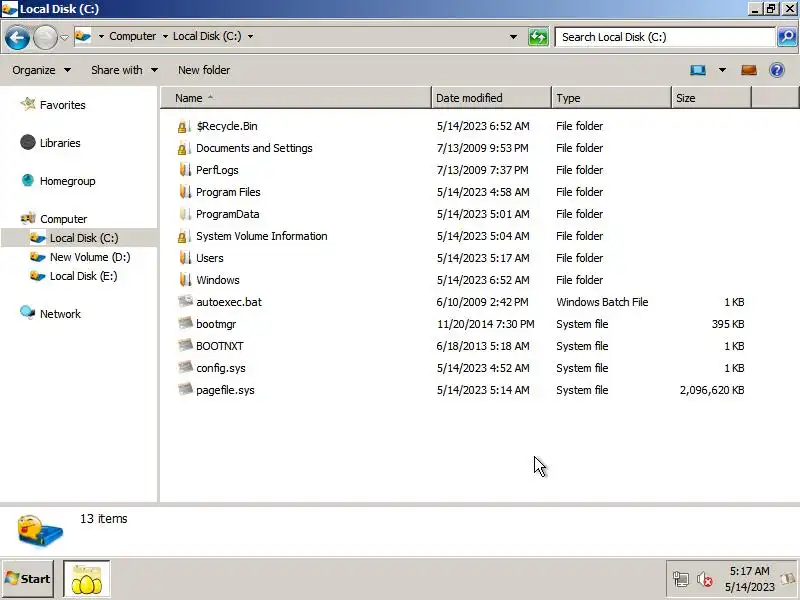Open the Organize menu
This screenshot has height=600, width=800.
[41, 70]
